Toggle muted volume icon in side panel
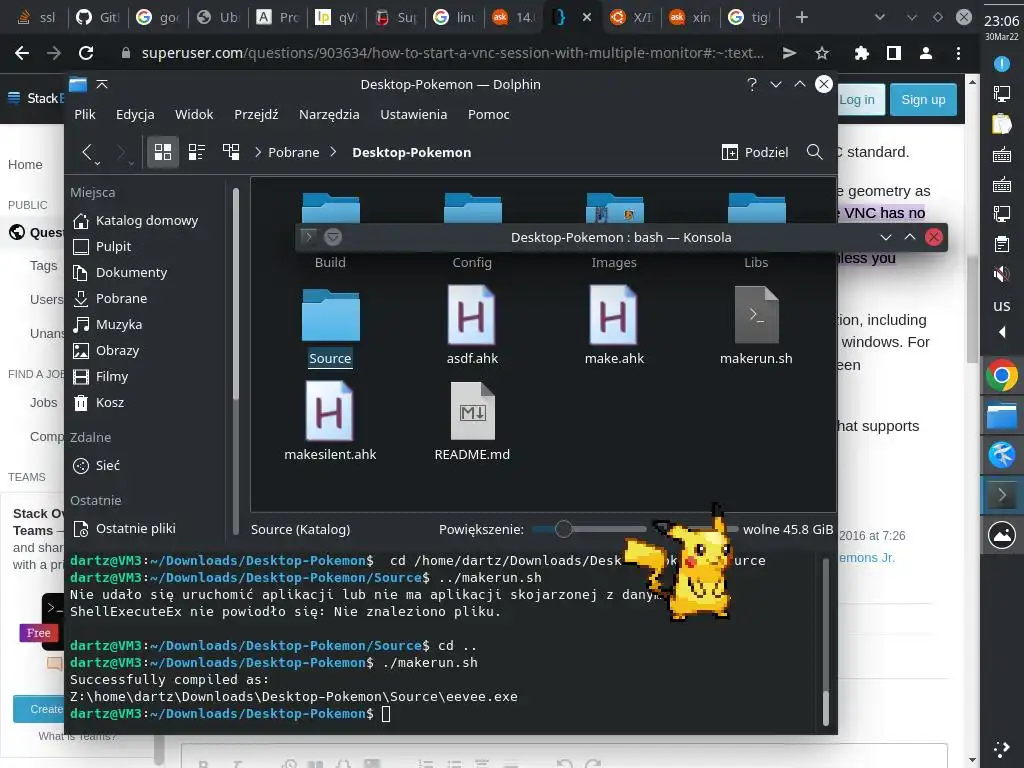 tap(1001, 274)
